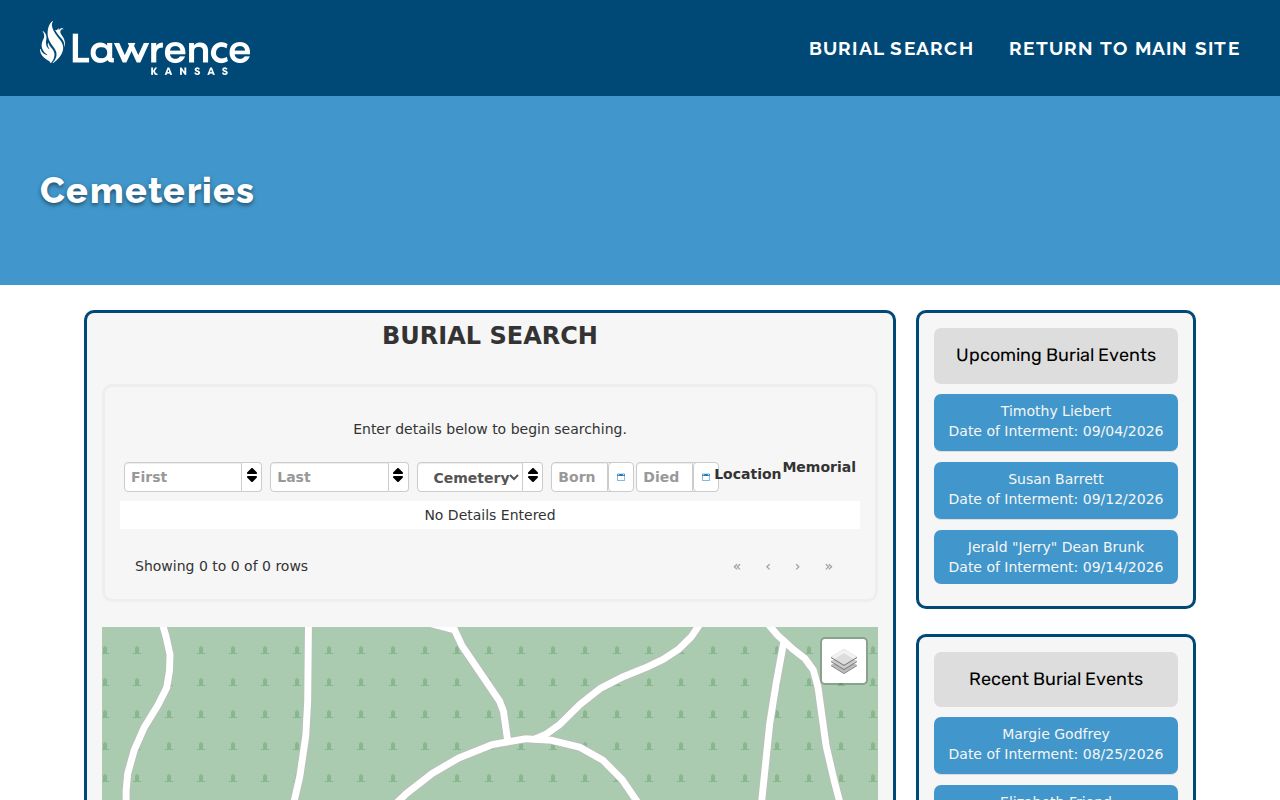Viewport: 1280px width, 800px height.
Task: Open the Died date calendar picker
Action: [706, 477]
